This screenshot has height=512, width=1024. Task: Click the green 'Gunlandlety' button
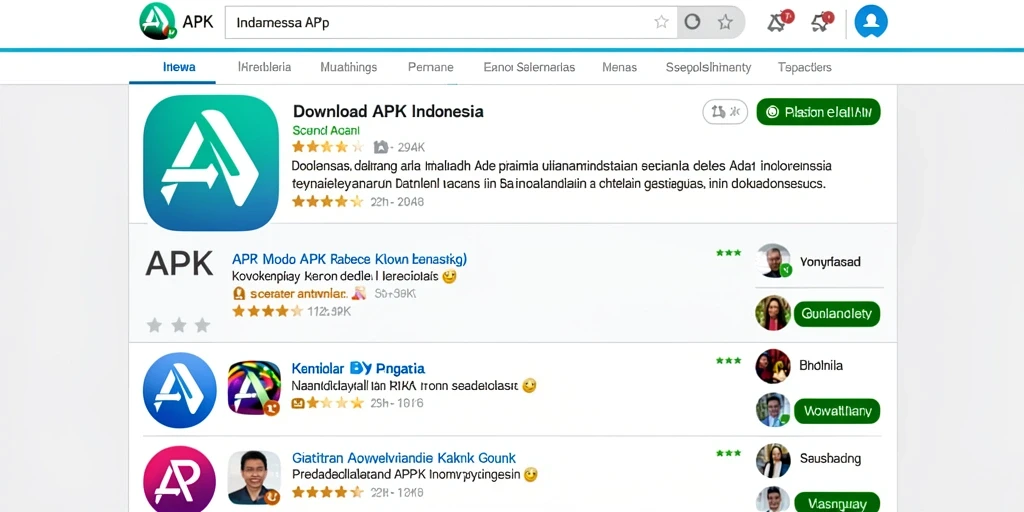tap(837, 314)
